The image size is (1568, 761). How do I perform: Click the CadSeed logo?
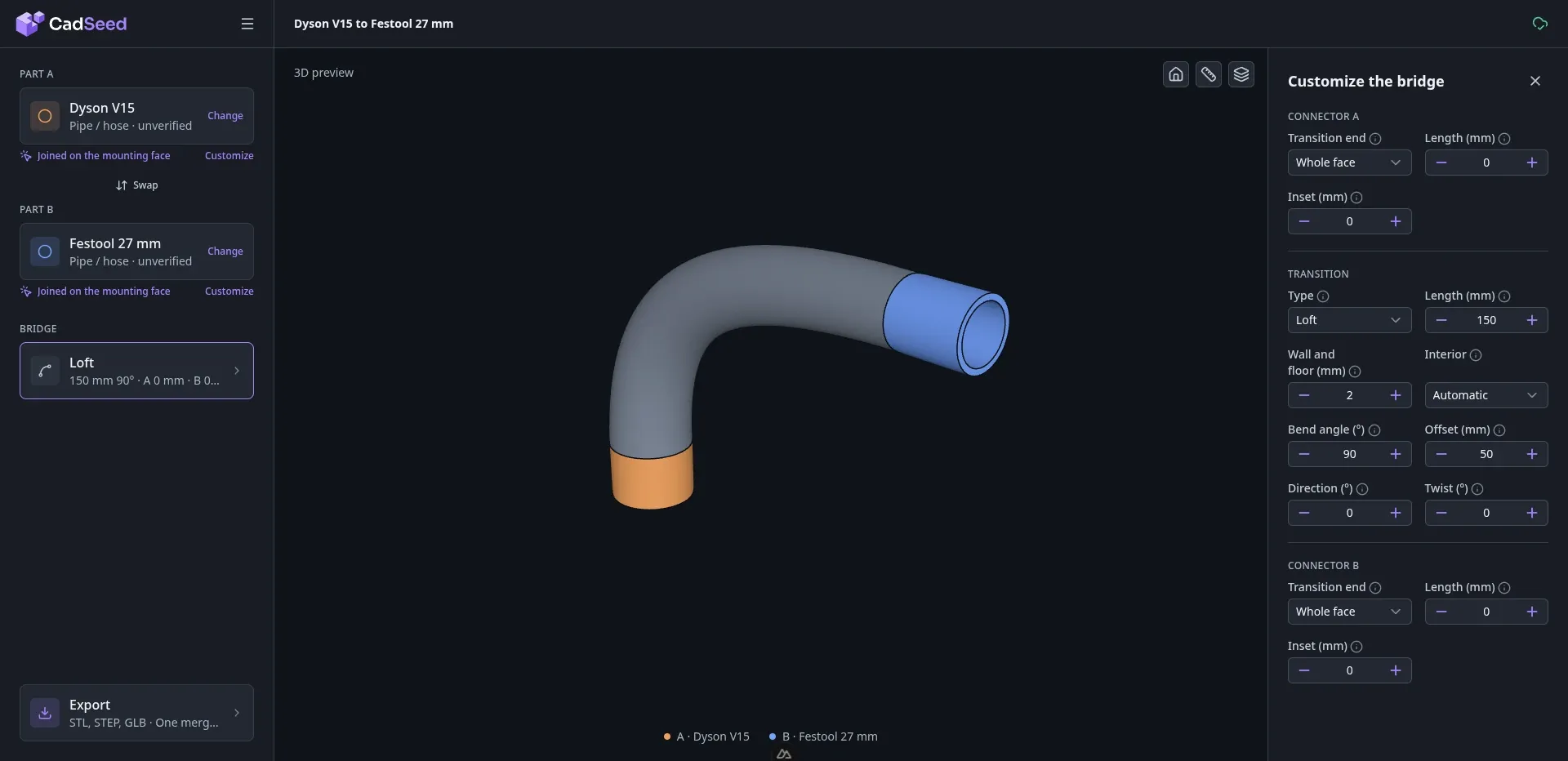pos(71,24)
